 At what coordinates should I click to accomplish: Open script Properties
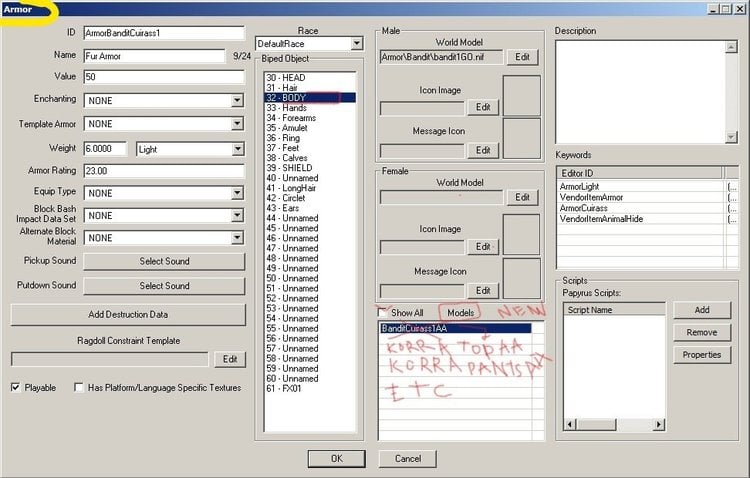(702, 355)
